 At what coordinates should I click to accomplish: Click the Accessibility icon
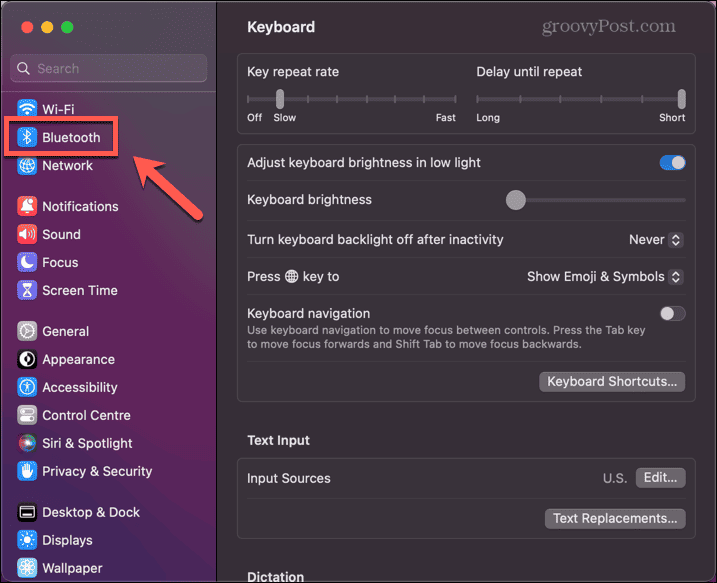(27, 387)
